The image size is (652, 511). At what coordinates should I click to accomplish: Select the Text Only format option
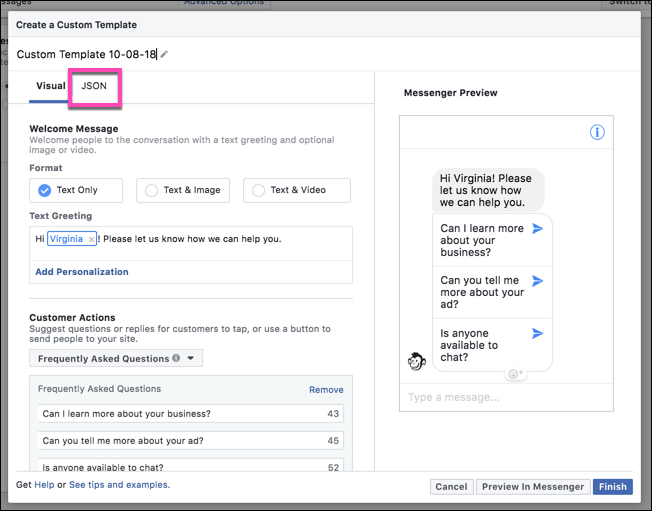point(76,190)
